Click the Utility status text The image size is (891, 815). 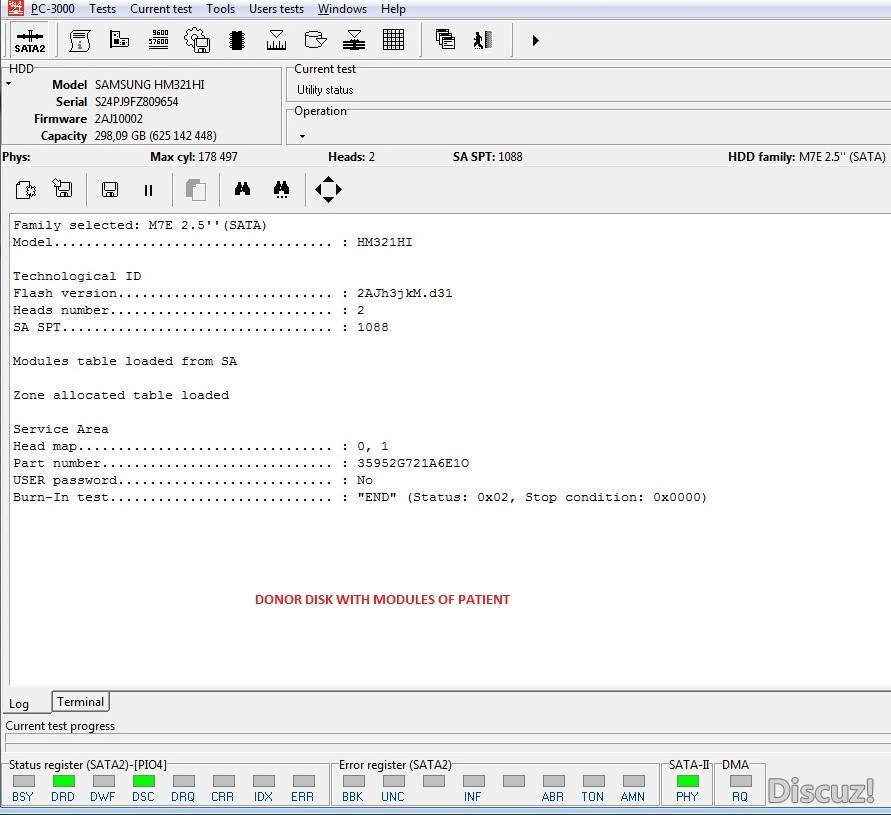pos(325,90)
